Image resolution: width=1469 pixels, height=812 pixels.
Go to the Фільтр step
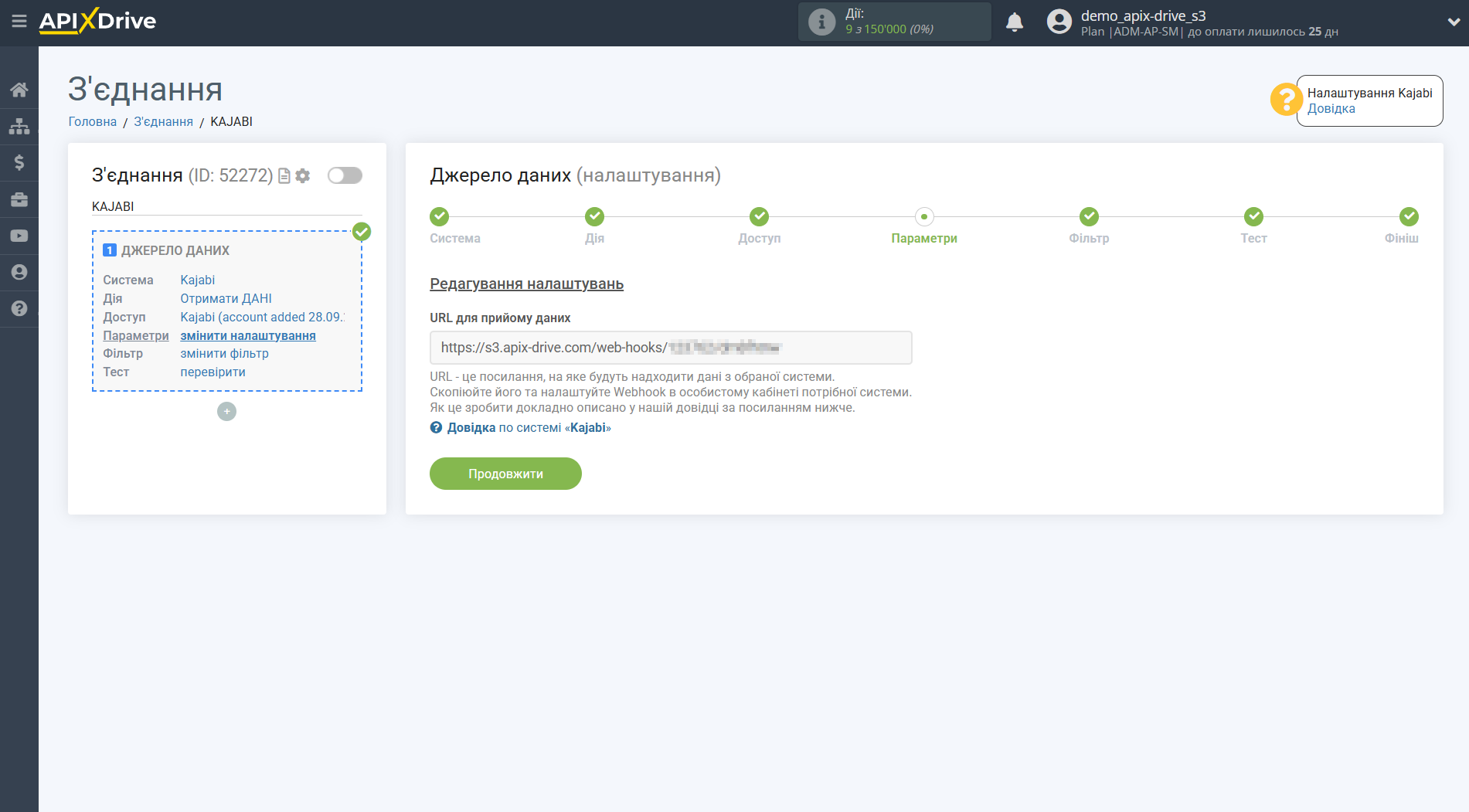(x=1088, y=217)
